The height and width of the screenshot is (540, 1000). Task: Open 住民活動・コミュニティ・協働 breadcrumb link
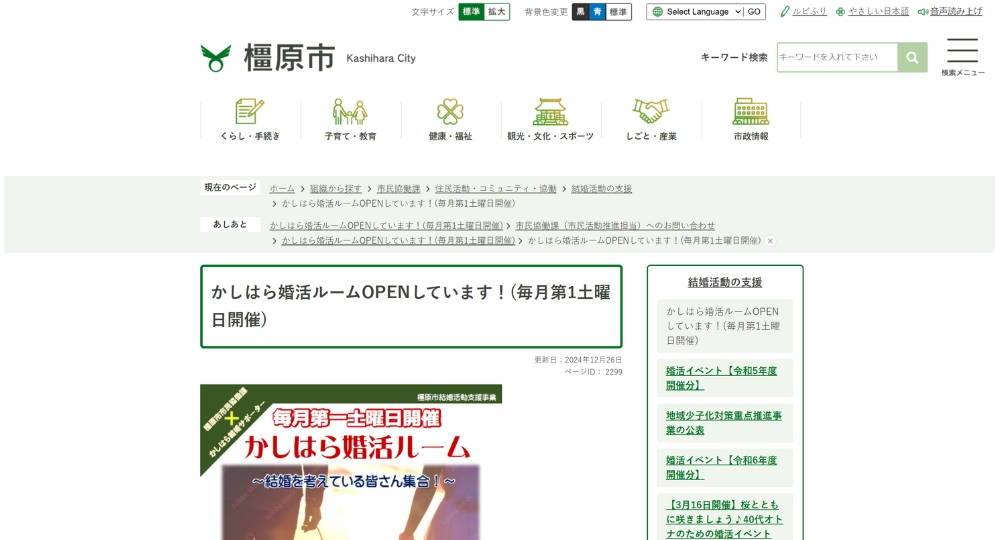(x=496, y=189)
